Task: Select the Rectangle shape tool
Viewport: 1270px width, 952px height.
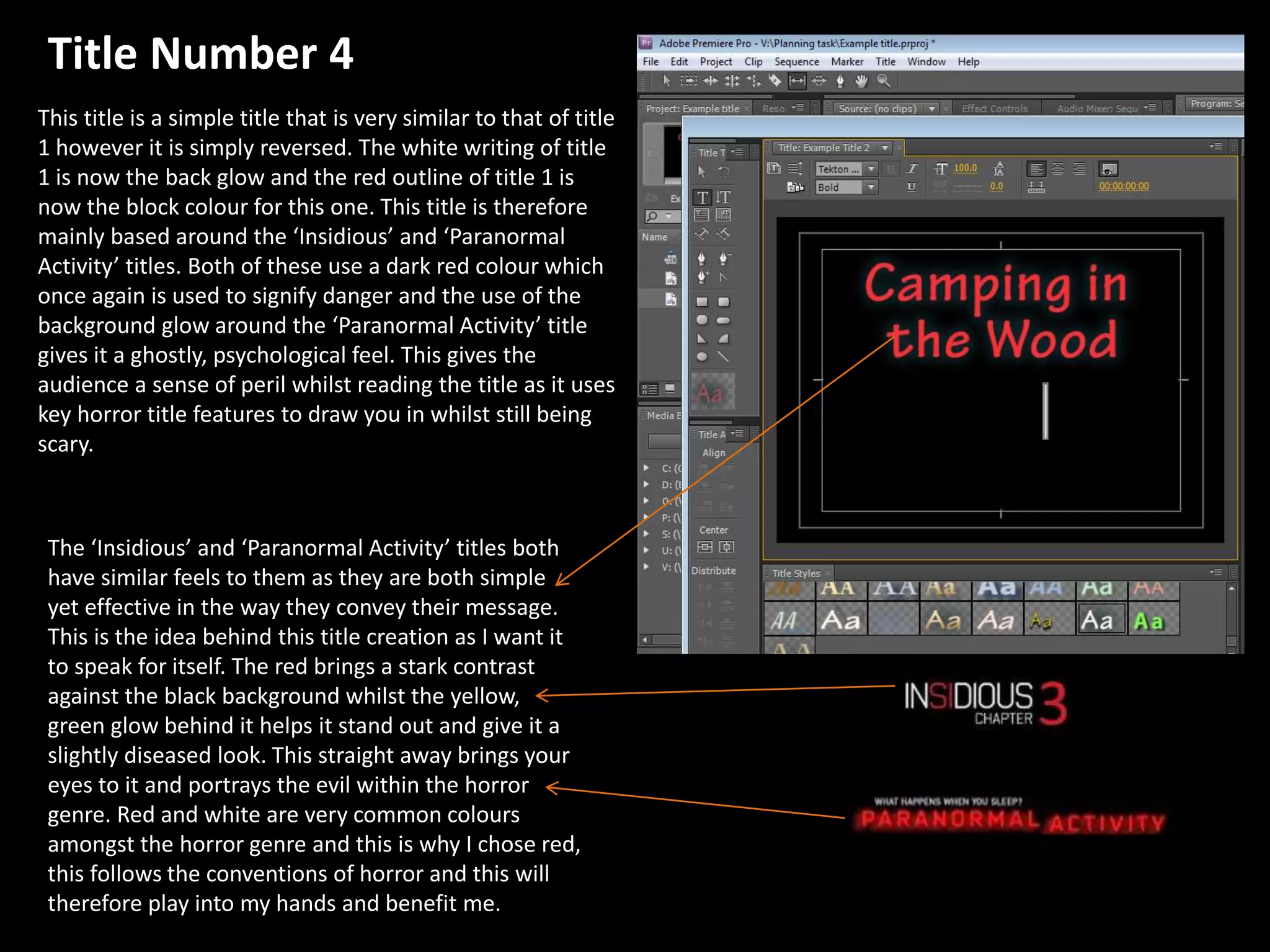Action: 702,302
